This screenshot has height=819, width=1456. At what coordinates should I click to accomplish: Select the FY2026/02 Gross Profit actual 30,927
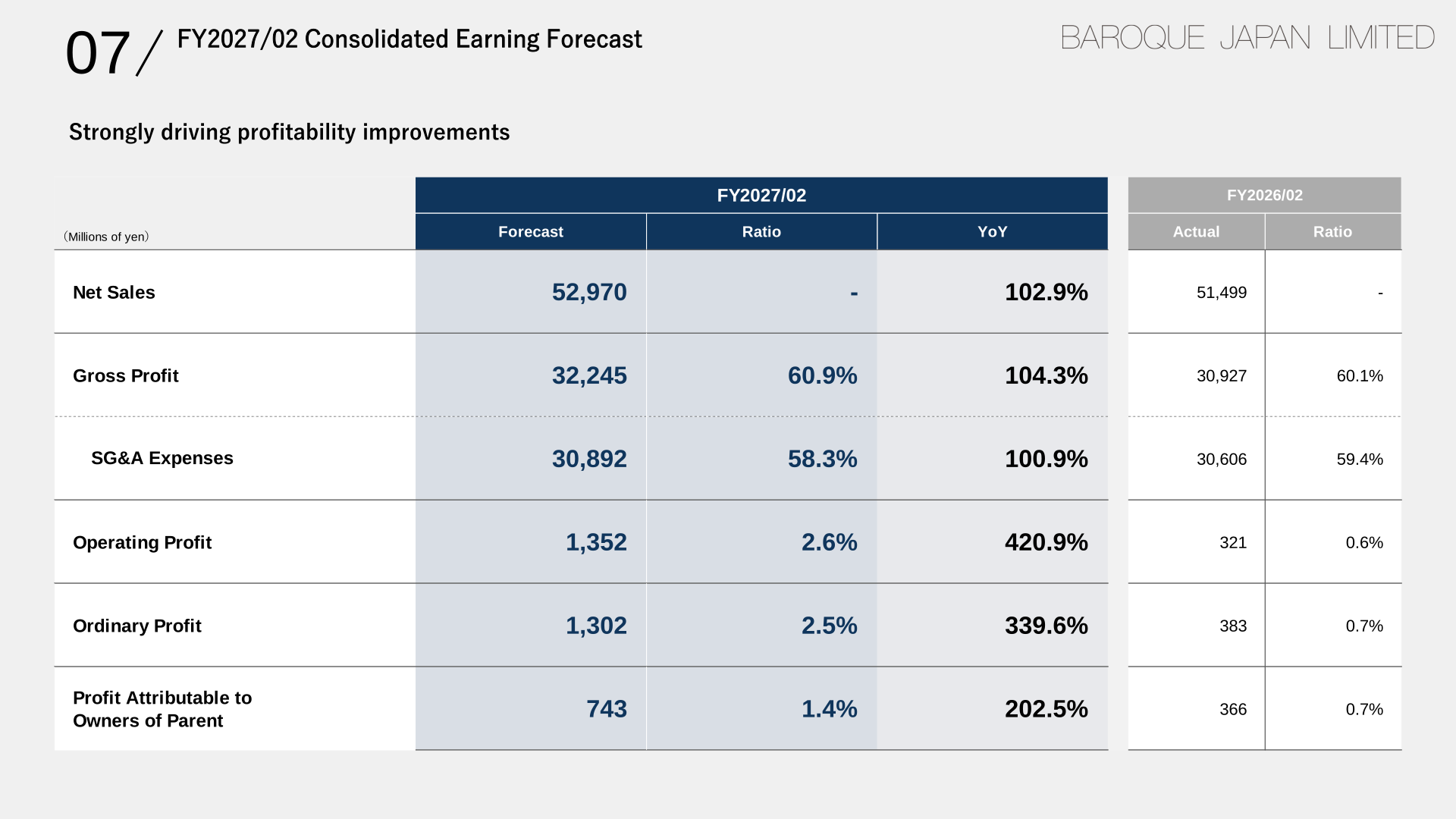(x=1222, y=376)
